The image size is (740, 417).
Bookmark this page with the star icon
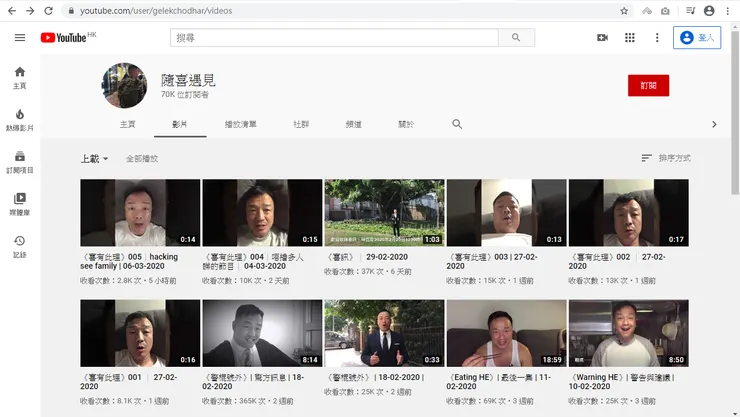click(x=624, y=10)
